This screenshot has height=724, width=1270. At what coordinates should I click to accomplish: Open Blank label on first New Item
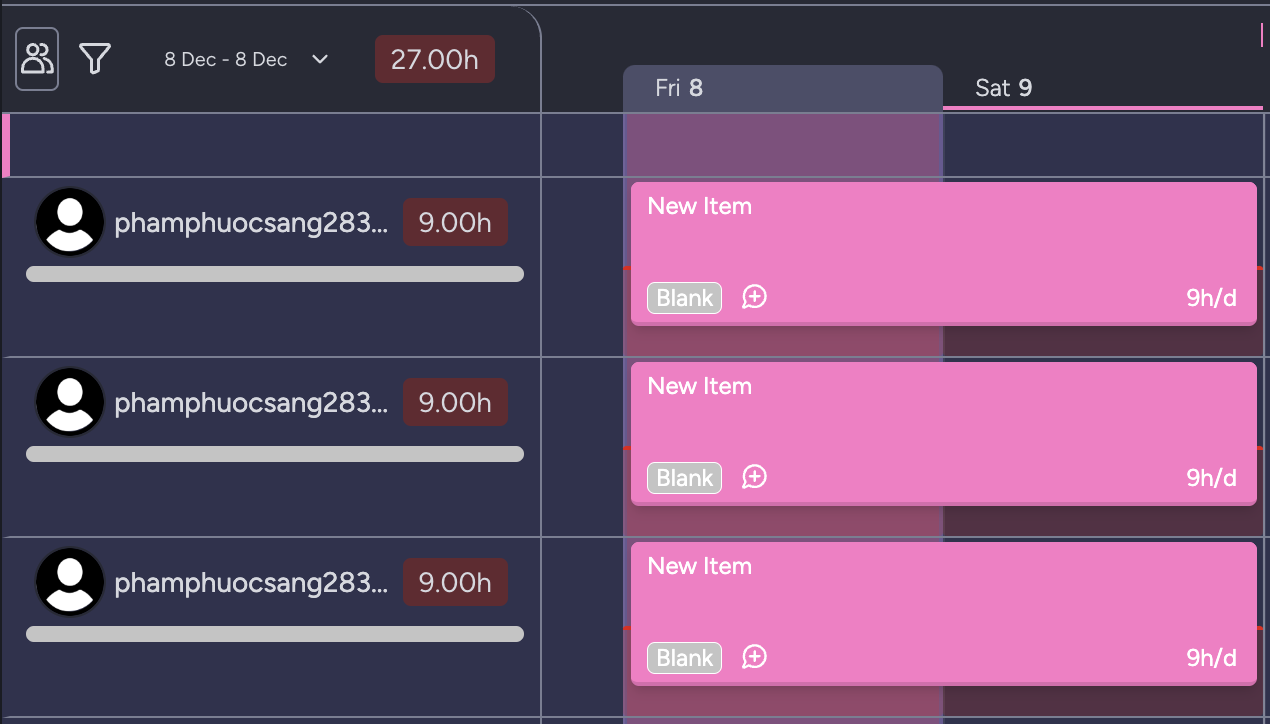pyautogui.click(x=684, y=298)
